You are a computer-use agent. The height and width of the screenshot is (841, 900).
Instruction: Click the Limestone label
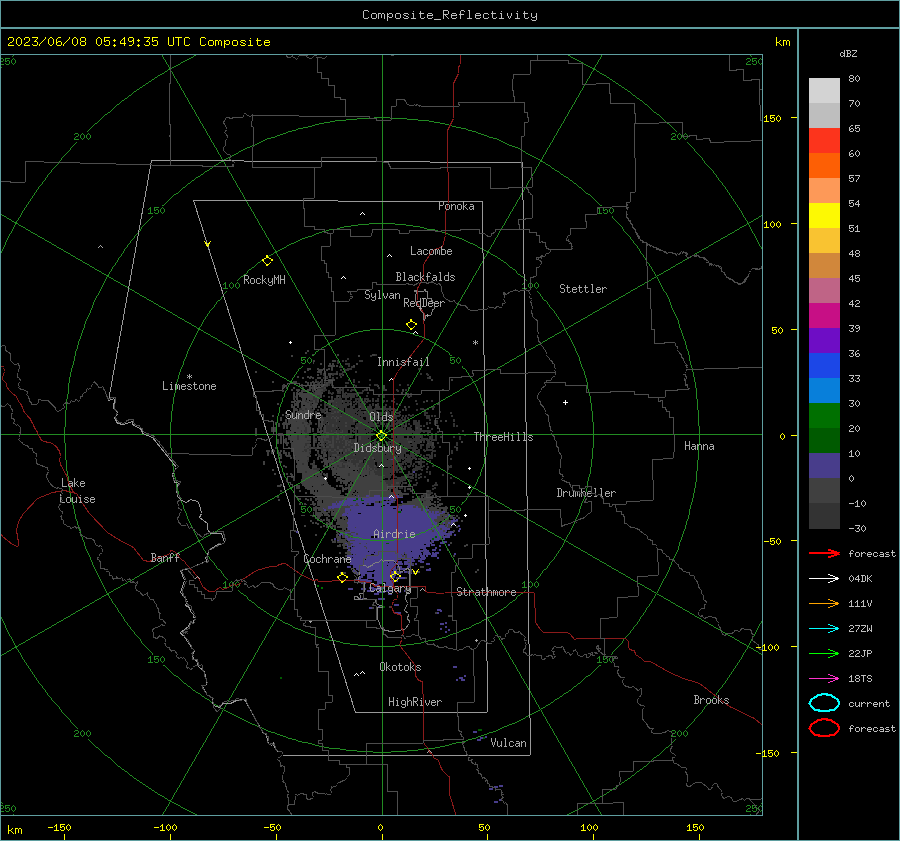(189, 386)
